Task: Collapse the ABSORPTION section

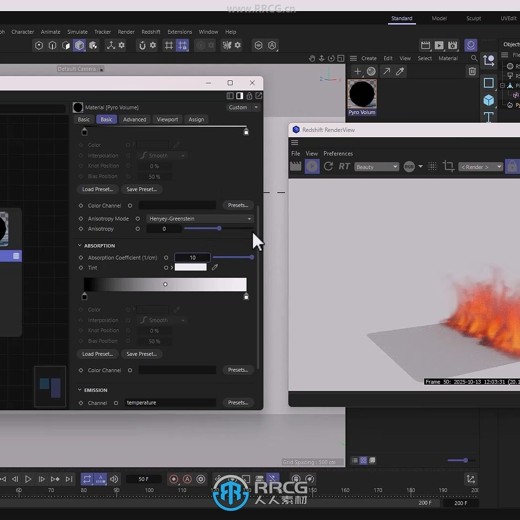Action: [x=80, y=245]
